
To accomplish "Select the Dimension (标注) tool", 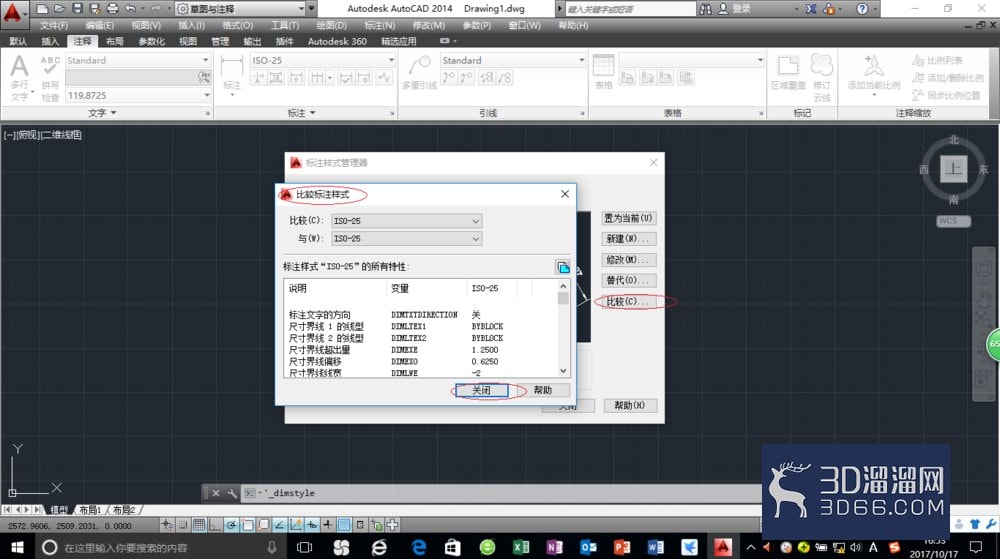I will click(x=232, y=74).
